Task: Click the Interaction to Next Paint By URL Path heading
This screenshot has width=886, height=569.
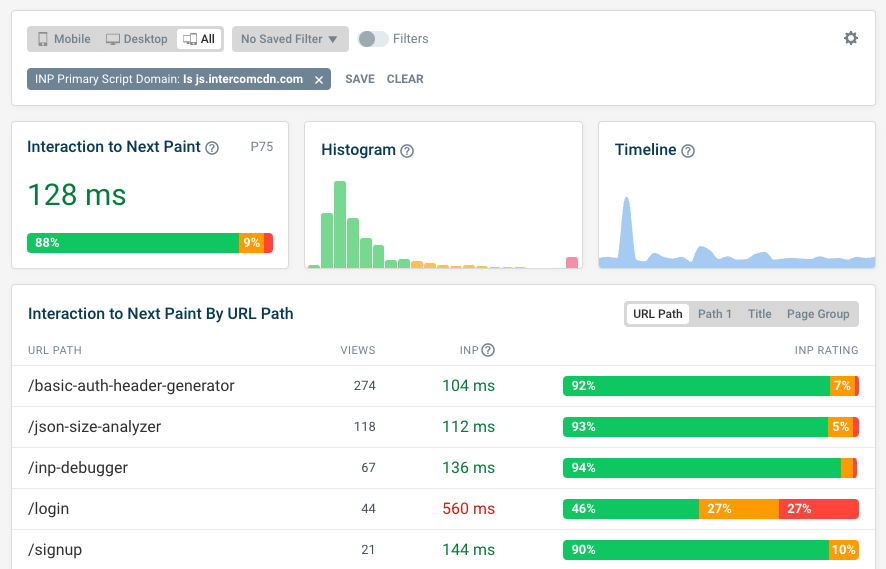Action: 160,314
